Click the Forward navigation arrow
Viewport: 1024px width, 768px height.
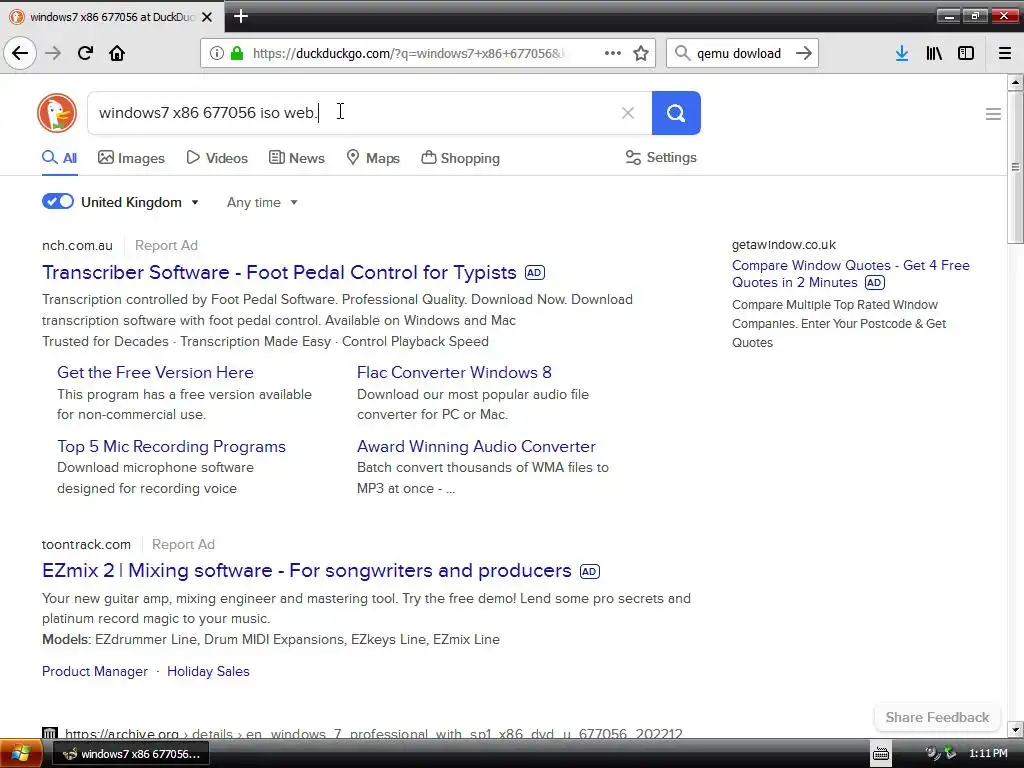pyautogui.click(x=53, y=53)
